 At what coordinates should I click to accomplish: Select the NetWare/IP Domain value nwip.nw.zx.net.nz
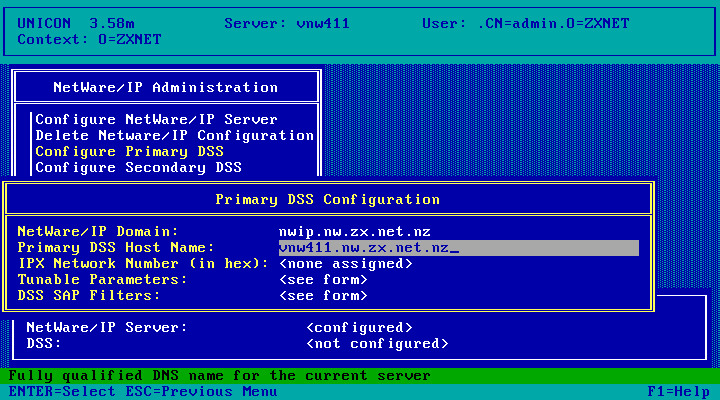point(355,231)
